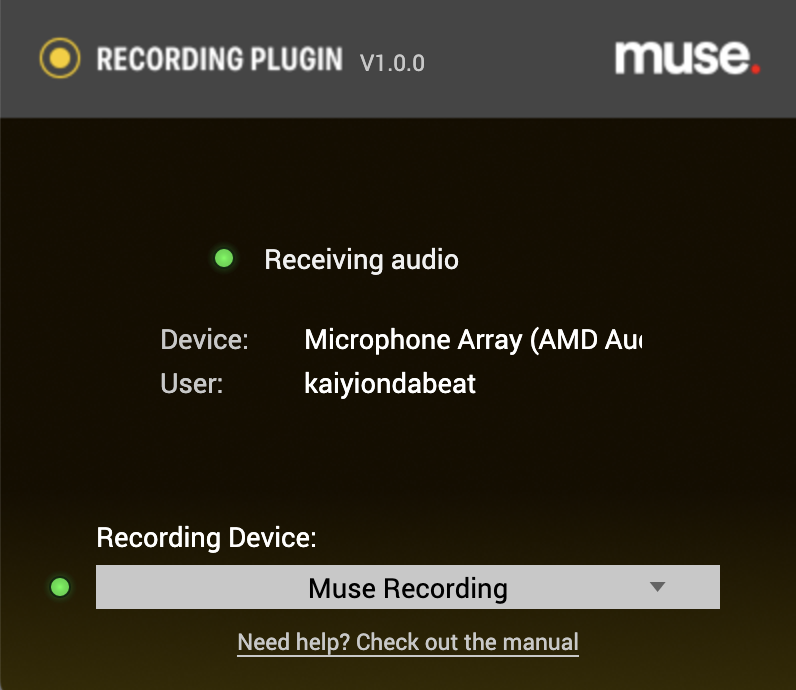Expand the dropdown using its triangle arrow

(x=657, y=587)
